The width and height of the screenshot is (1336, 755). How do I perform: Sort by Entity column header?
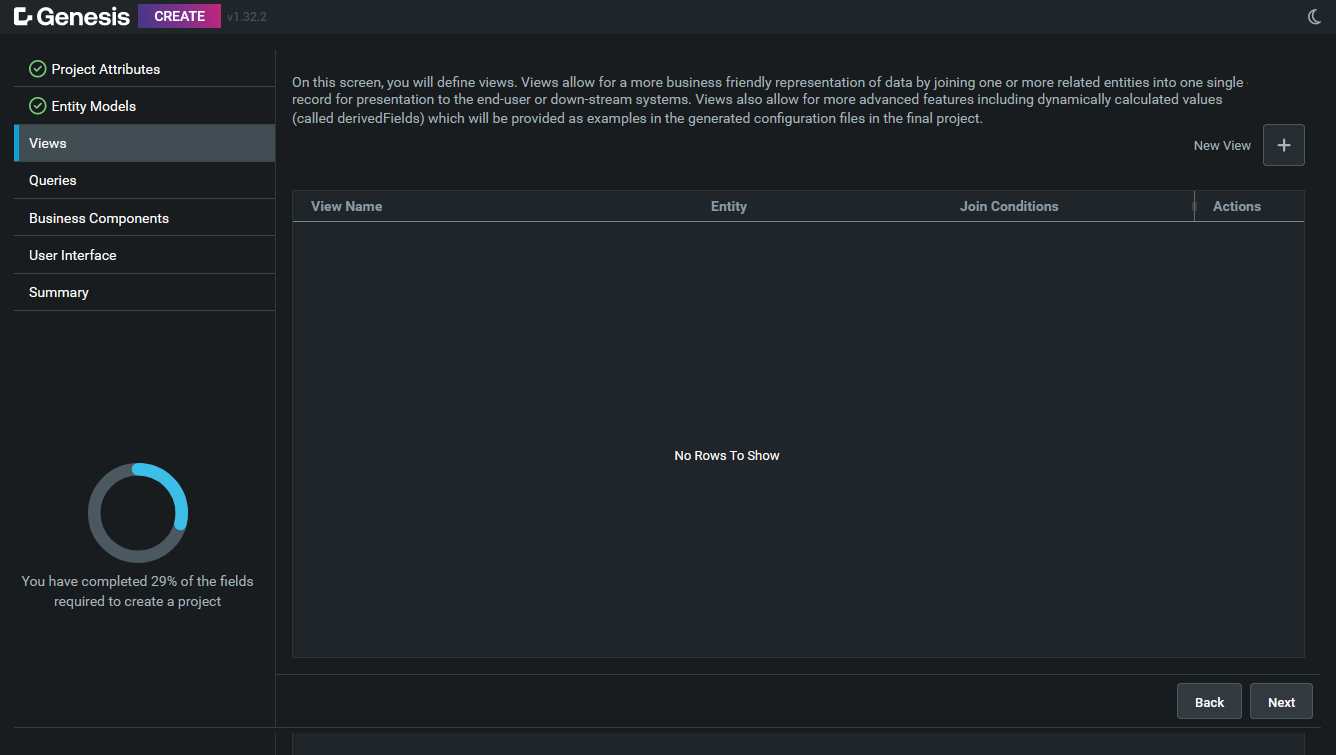[x=729, y=206]
